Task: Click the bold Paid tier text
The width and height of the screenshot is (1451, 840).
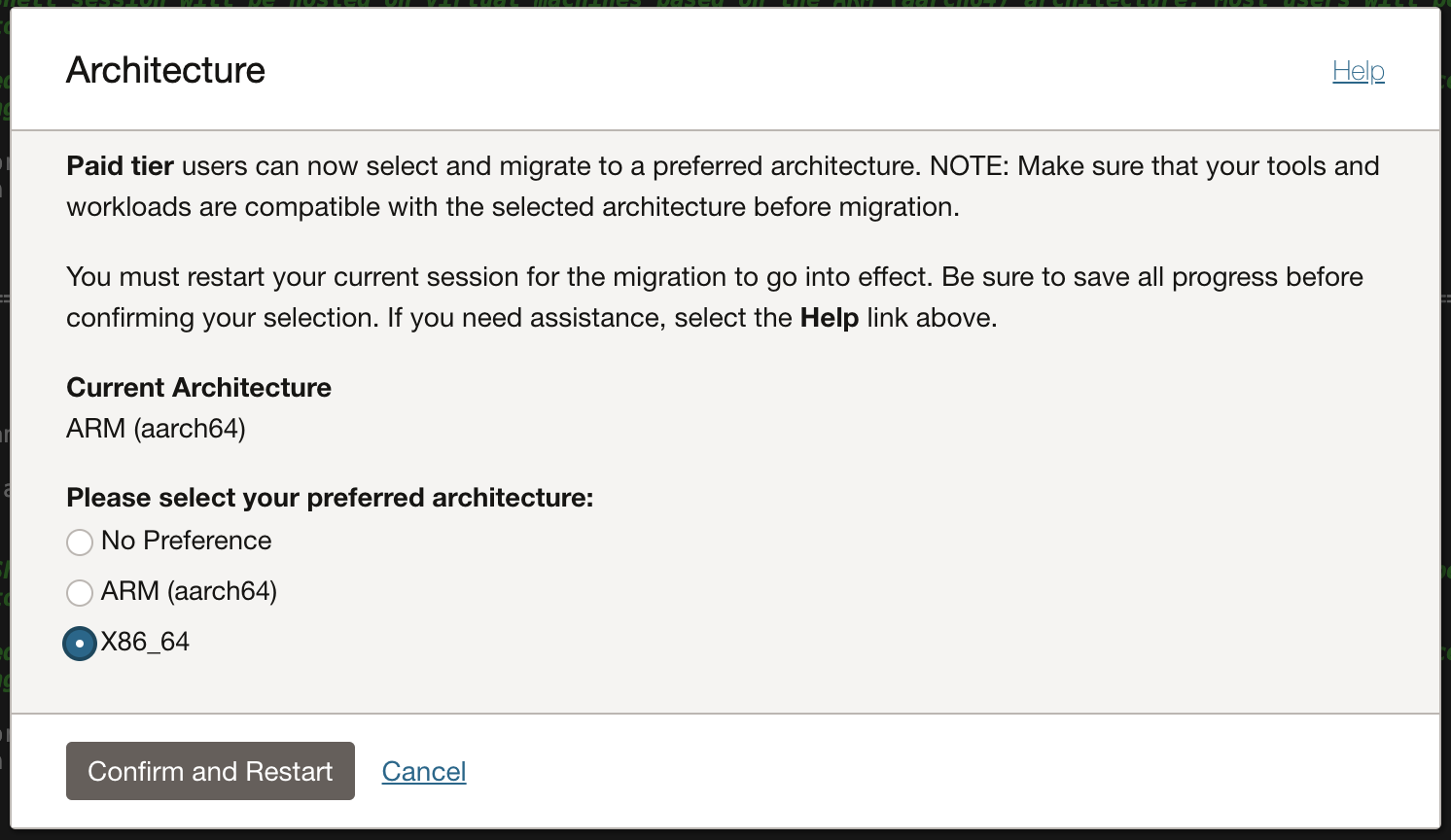Action: (x=120, y=165)
